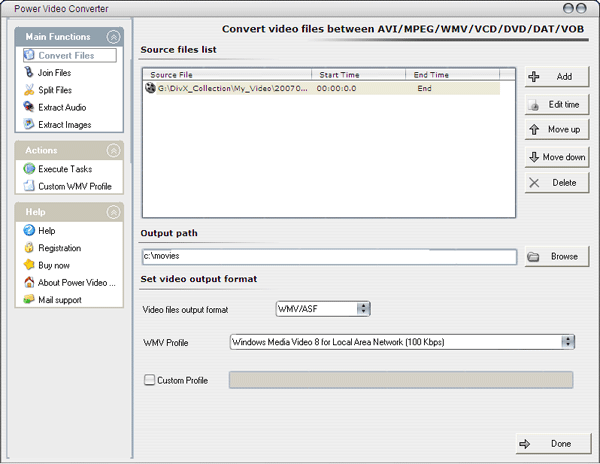Add a source file with Add button
The height and width of the screenshot is (464, 600).
pos(557,77)
